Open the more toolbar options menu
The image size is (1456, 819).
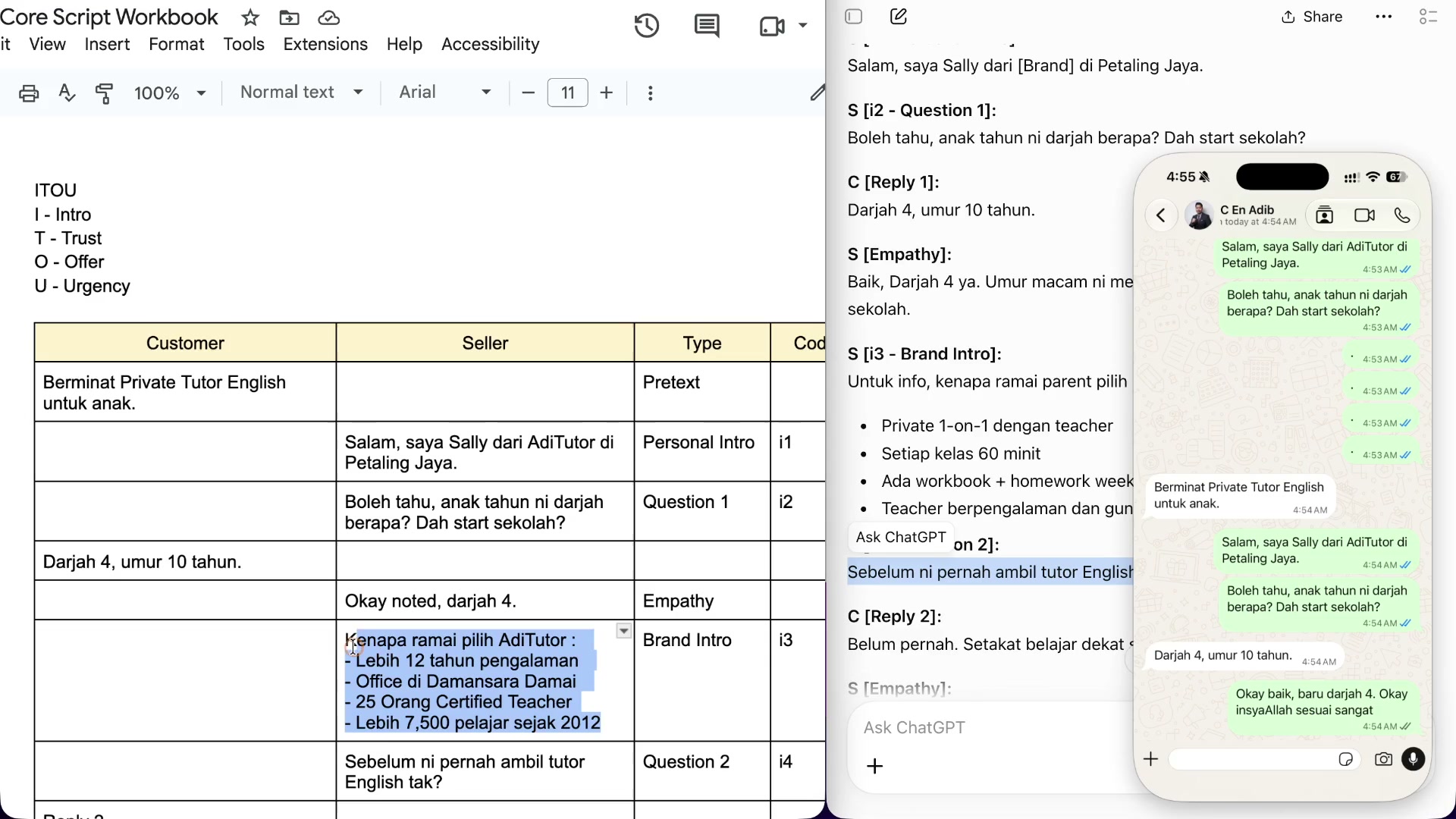click(x=651, y=93)
